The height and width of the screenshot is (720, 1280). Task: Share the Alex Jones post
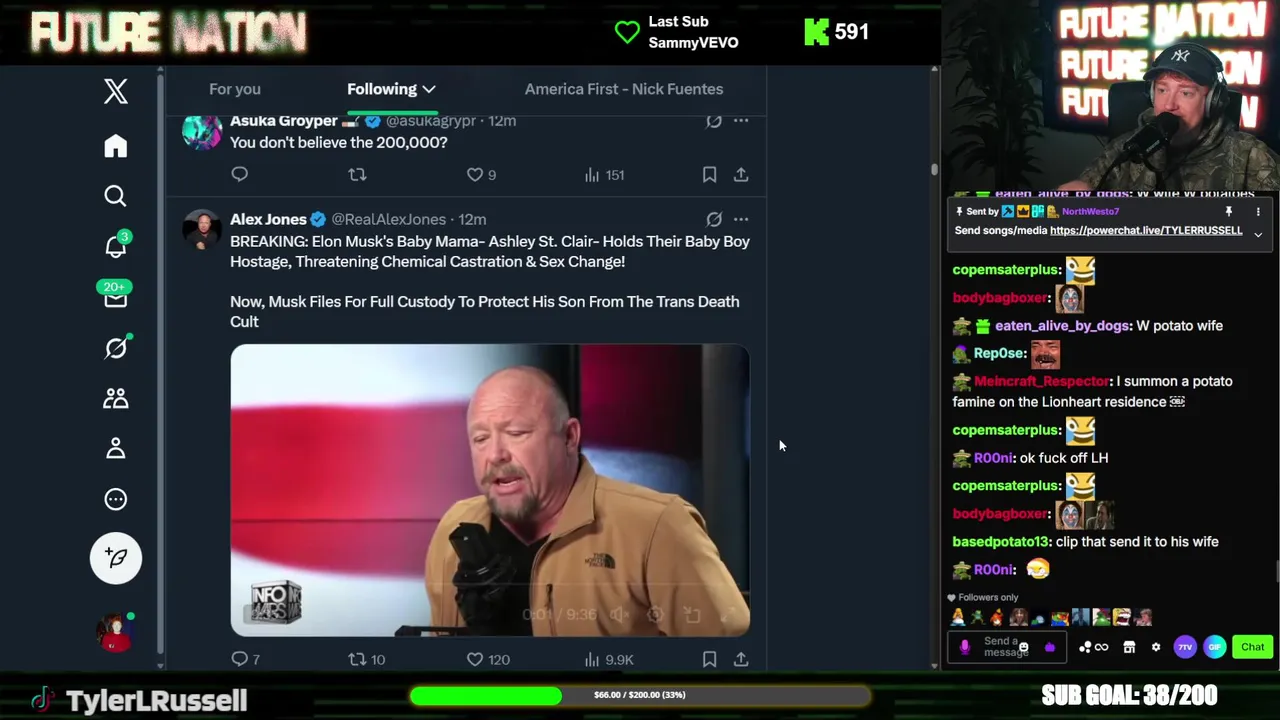[x=741, y=659]
